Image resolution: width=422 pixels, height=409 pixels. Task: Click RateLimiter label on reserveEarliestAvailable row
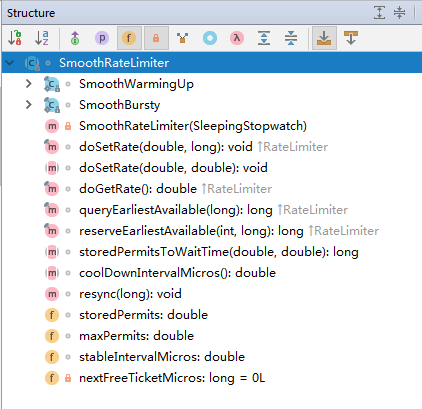pyautogui.click(x=344, y=231)
